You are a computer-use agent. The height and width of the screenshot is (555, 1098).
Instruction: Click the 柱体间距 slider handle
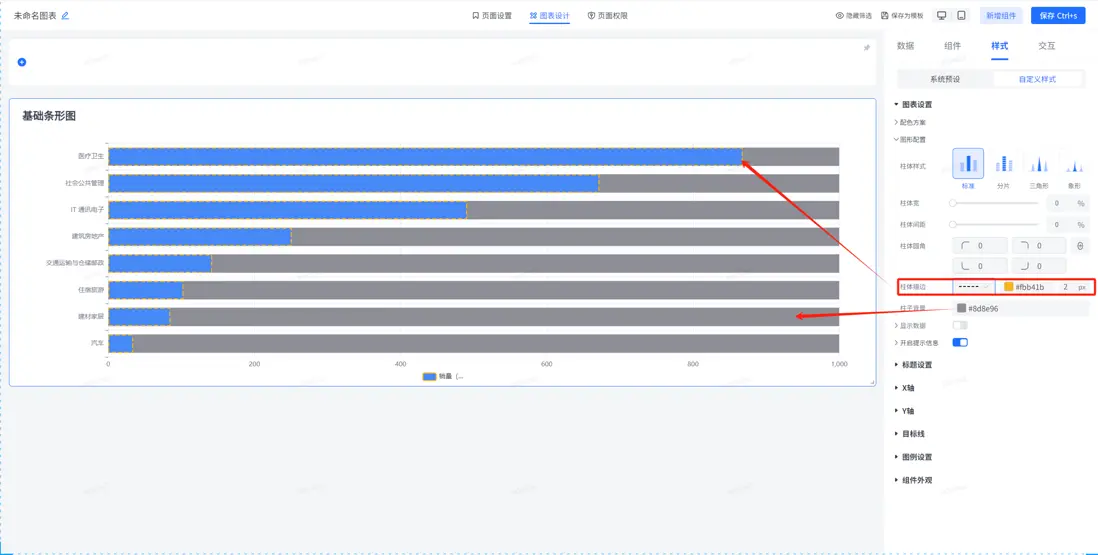point(952,225)
